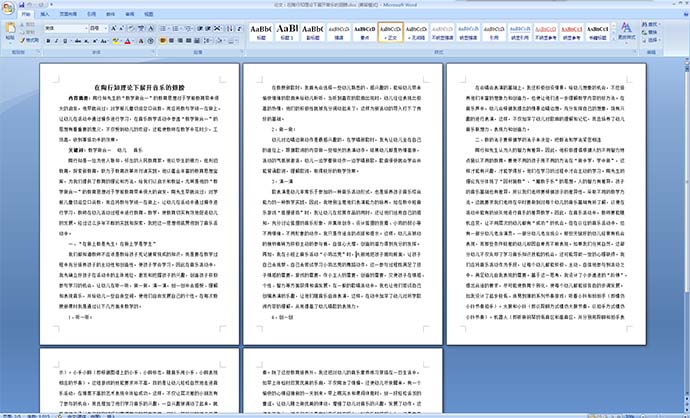690x418 pixels.
Task: Justify the paragraph text
Action: [188, 41]
